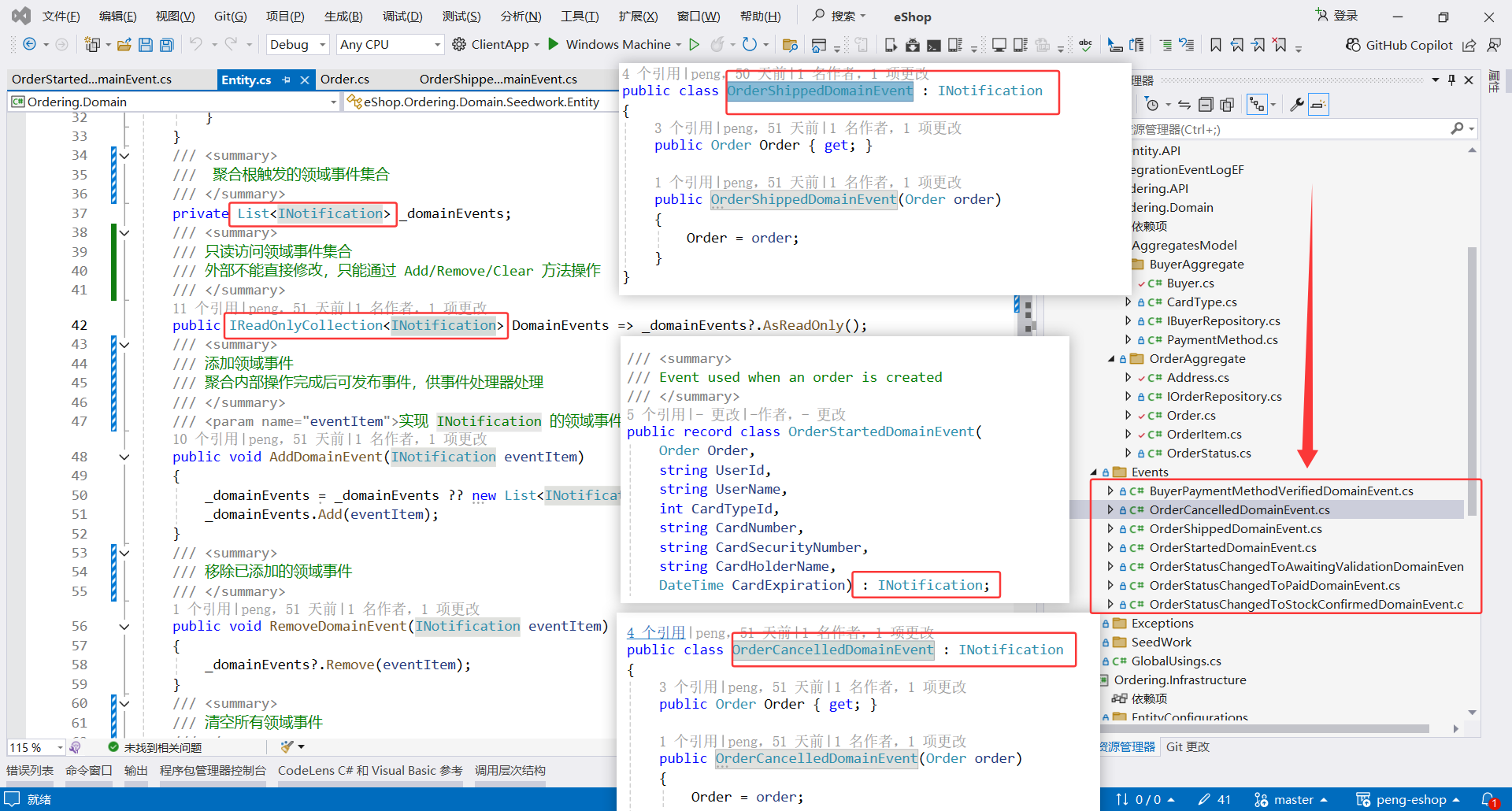Toggle pin on Entity.cs tab
Image resolution: width=1512 pixels, height=811 pixels.
pos(287,80)
